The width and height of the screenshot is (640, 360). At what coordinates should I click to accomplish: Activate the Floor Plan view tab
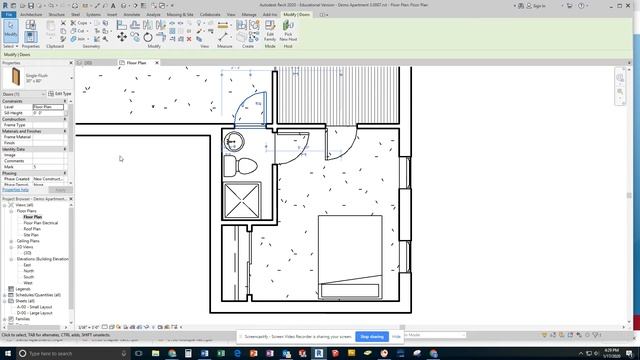tap(136, 63)
